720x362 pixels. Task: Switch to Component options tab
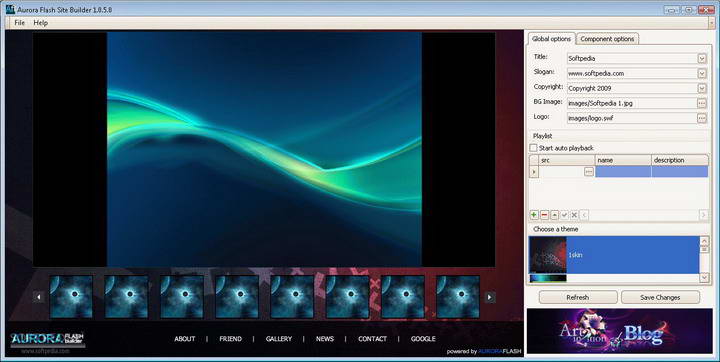click(607, 39)
